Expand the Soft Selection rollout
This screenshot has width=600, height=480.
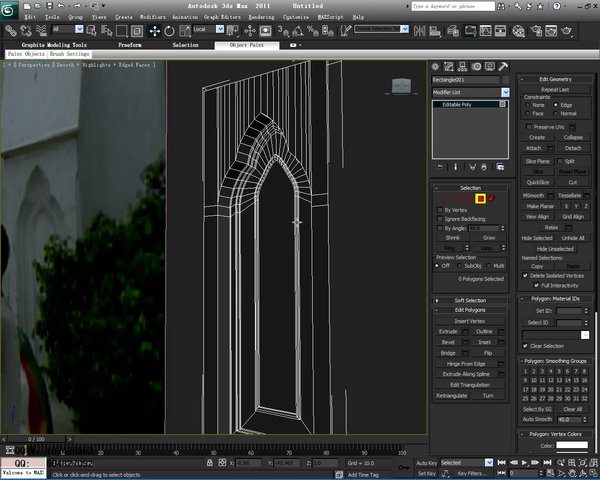pos(470,300)
